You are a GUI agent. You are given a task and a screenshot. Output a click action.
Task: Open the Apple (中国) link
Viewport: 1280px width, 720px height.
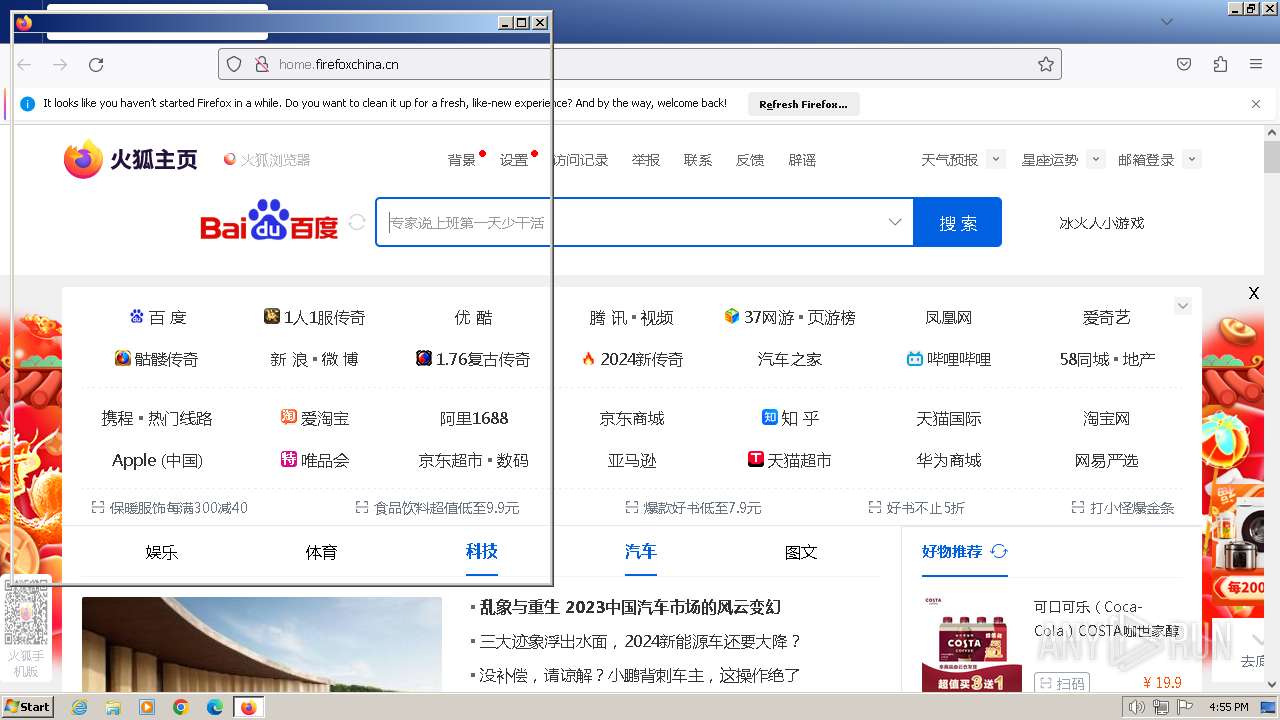(157, 460)
